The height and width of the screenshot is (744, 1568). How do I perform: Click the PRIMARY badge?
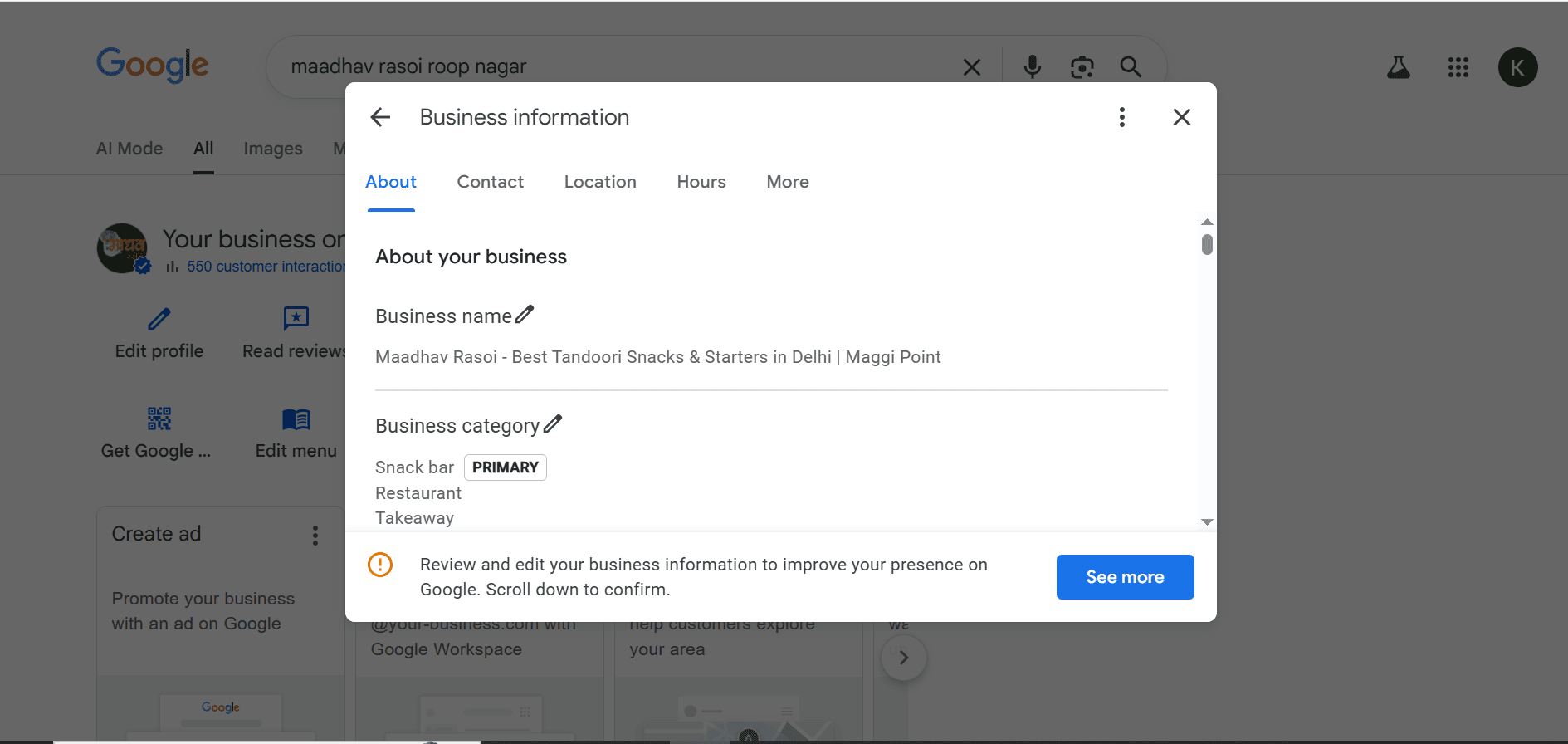[x=506, y=467]
